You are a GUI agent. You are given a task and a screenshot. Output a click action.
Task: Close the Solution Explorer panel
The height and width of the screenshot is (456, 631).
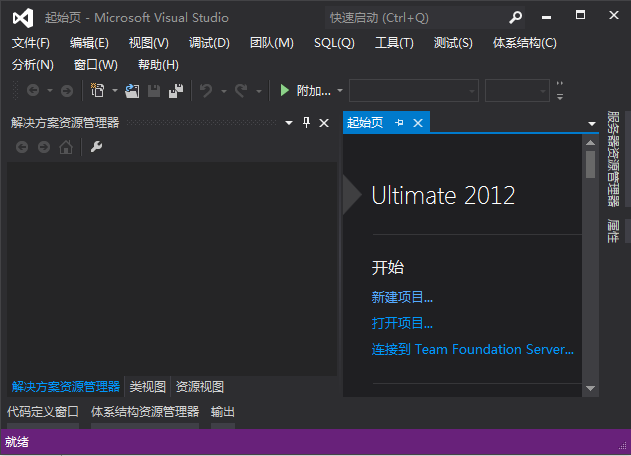(324, 123)
